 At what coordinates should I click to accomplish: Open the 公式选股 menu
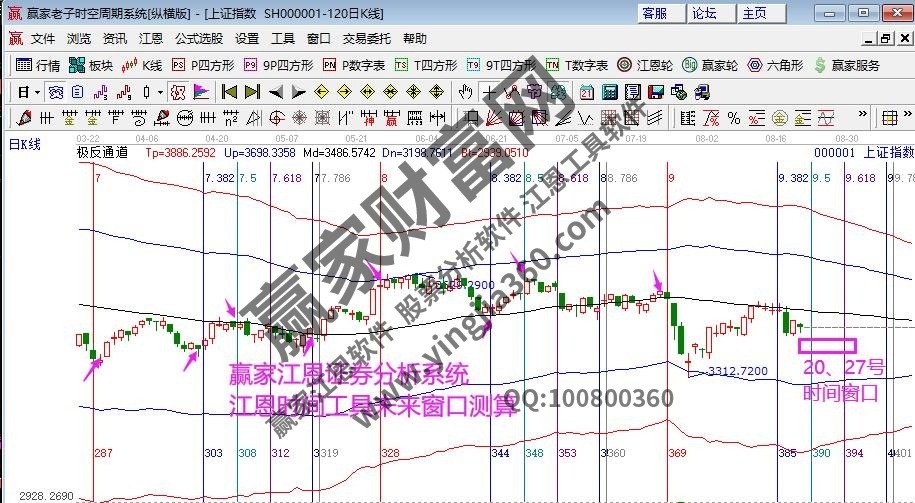pos(198,39)
